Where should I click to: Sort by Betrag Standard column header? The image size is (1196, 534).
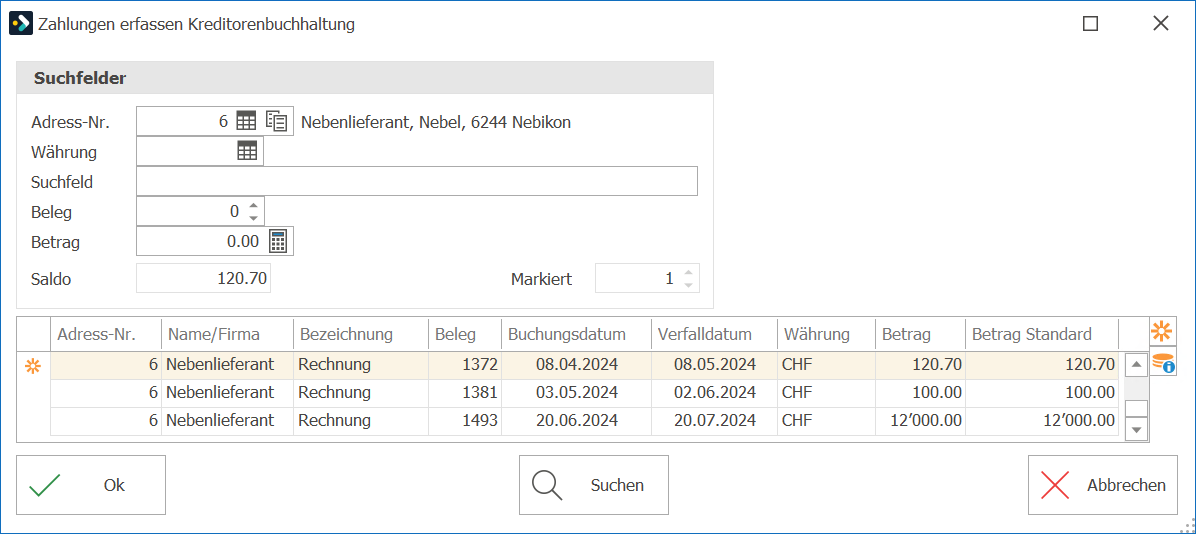coord(1042,334)
